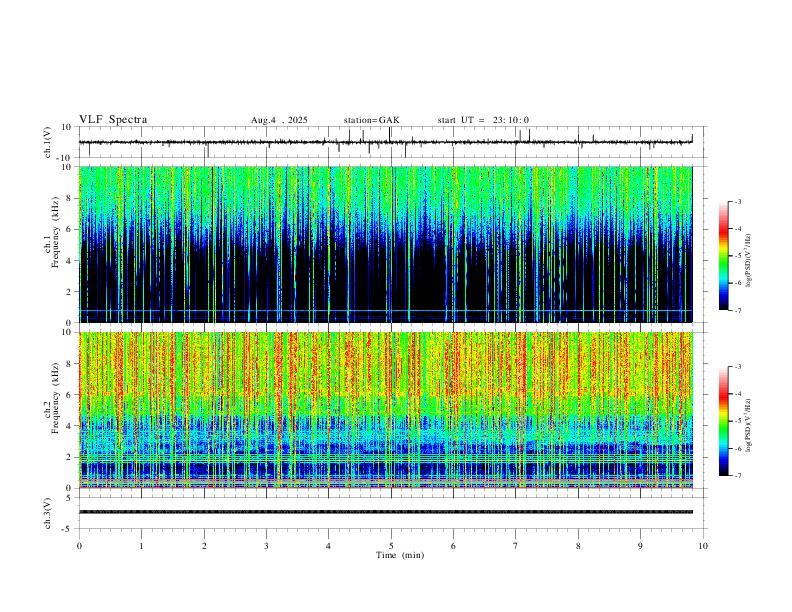Click time axis tick label "10"
This screenshot has height=612, width=792.
pos(703,546)
